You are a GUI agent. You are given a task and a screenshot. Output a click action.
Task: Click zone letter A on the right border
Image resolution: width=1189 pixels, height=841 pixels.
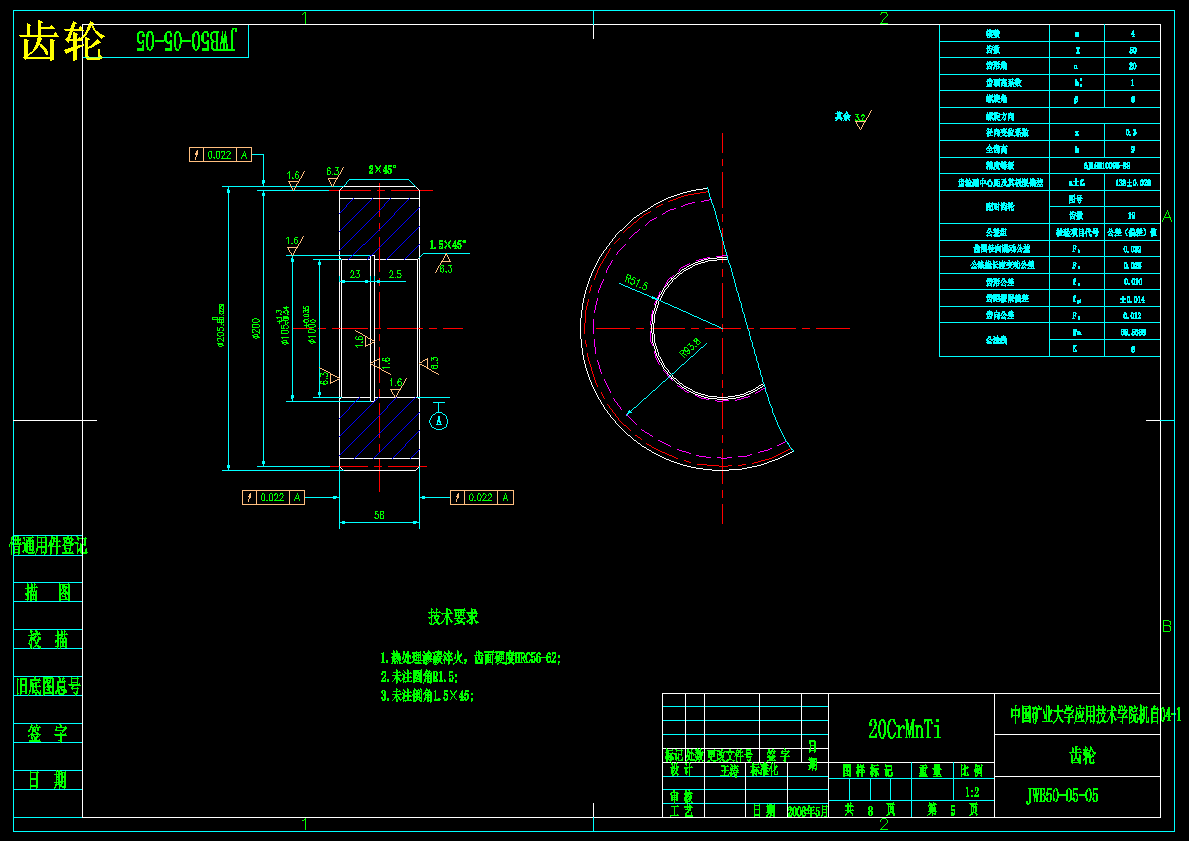click(x=1167, y=216)
